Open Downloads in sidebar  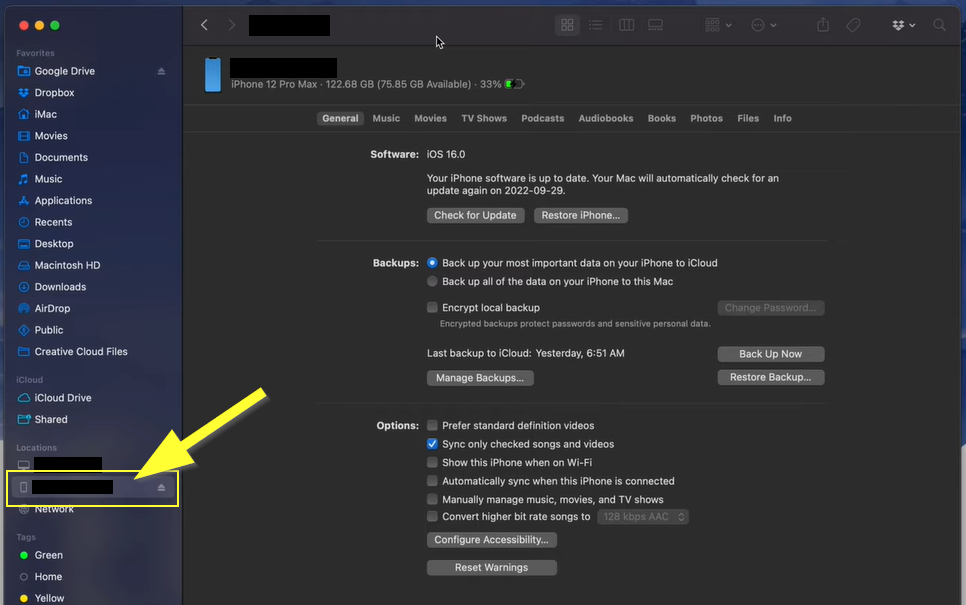pyautogui.click(x=60, y=287)
